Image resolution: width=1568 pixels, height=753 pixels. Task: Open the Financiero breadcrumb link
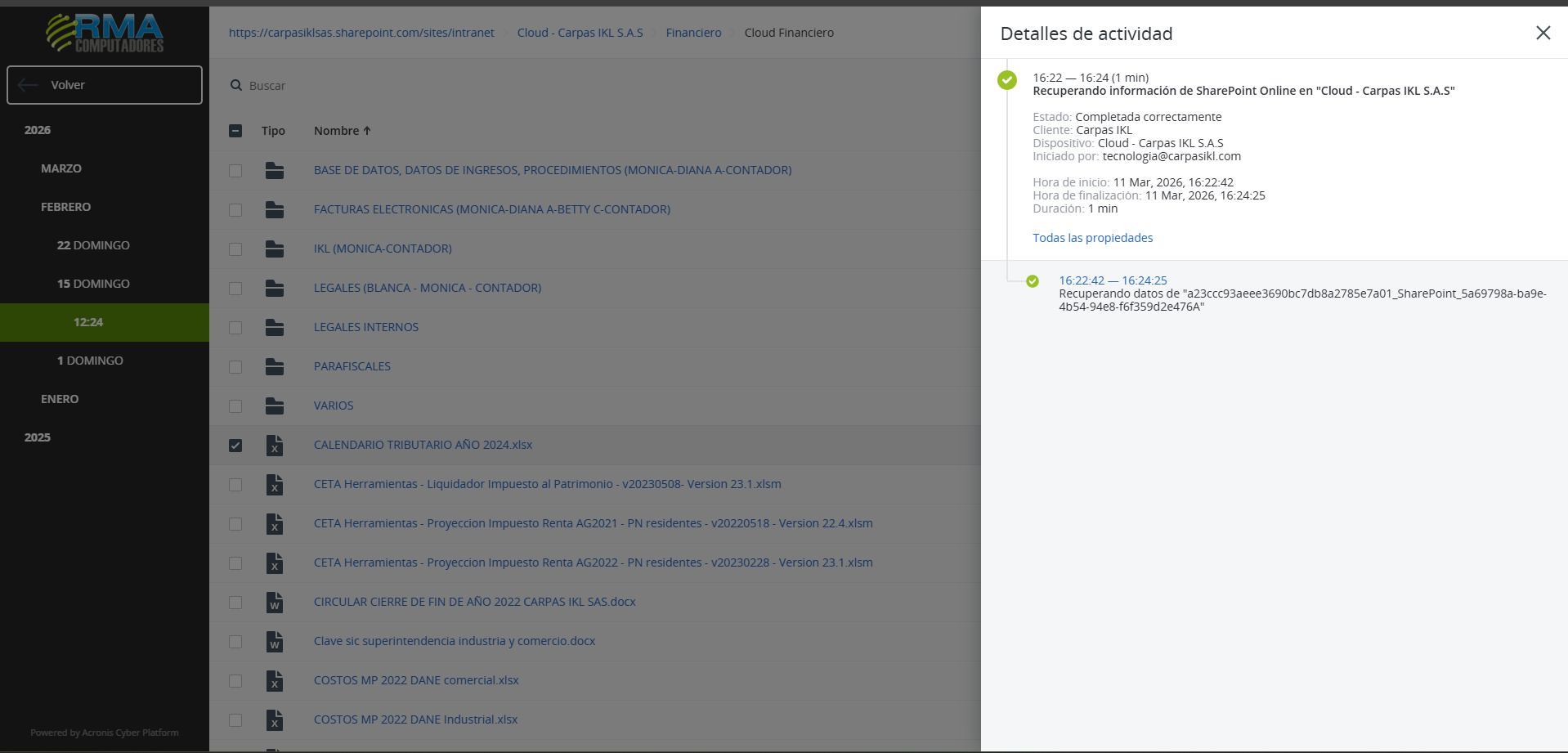click(x=693, y=33)
